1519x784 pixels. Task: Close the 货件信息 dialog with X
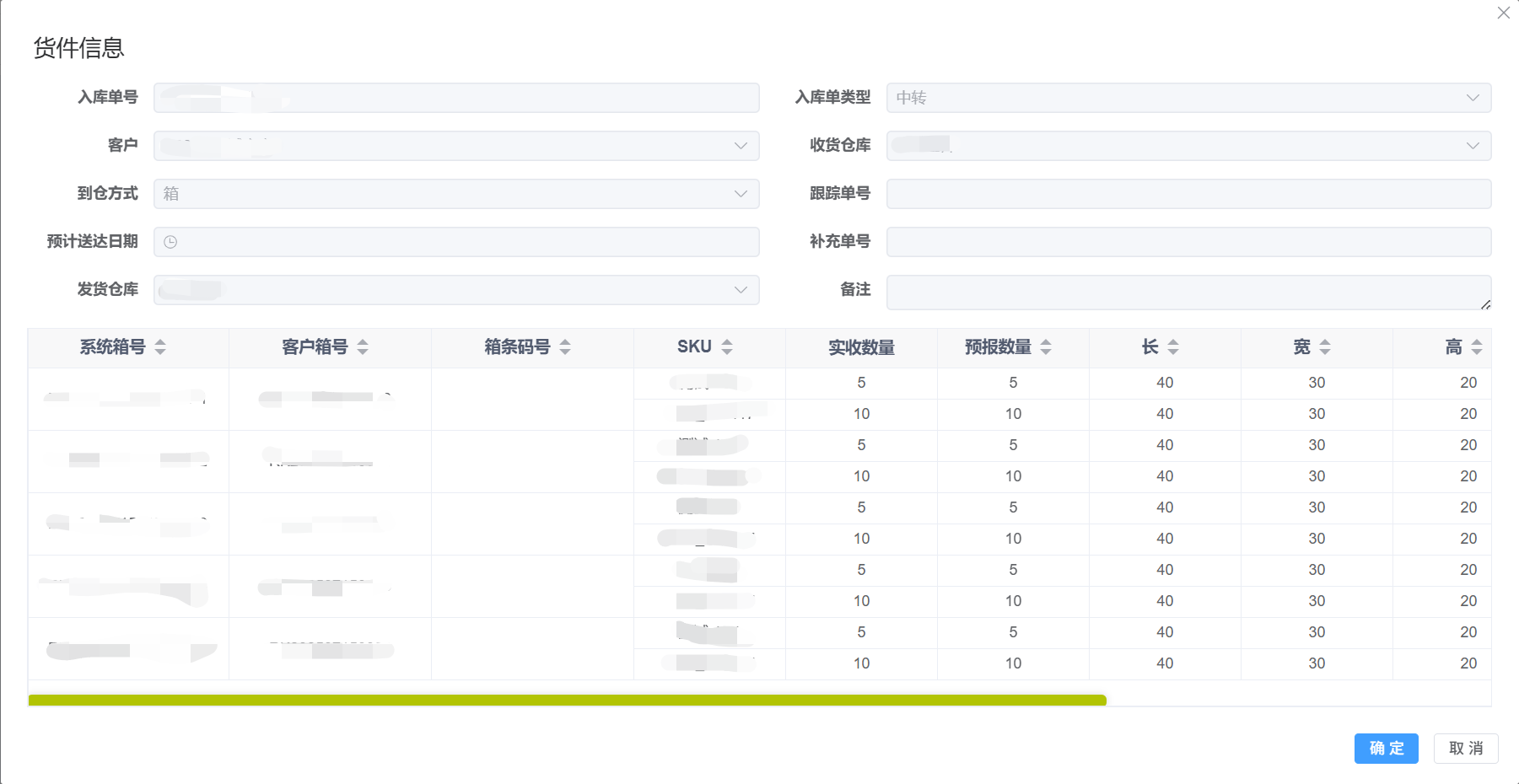pyautogui.click(x=1503, y=13)
